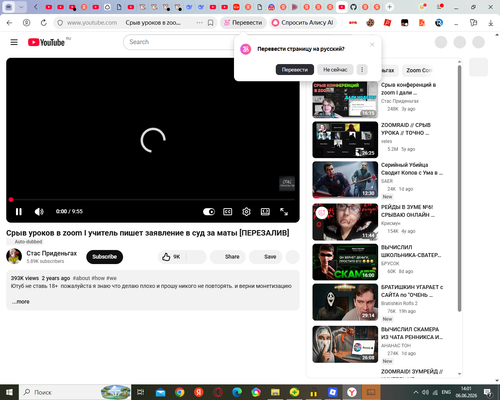Click the cookie extension icon
500x400 pixels.
coord(370,23)
